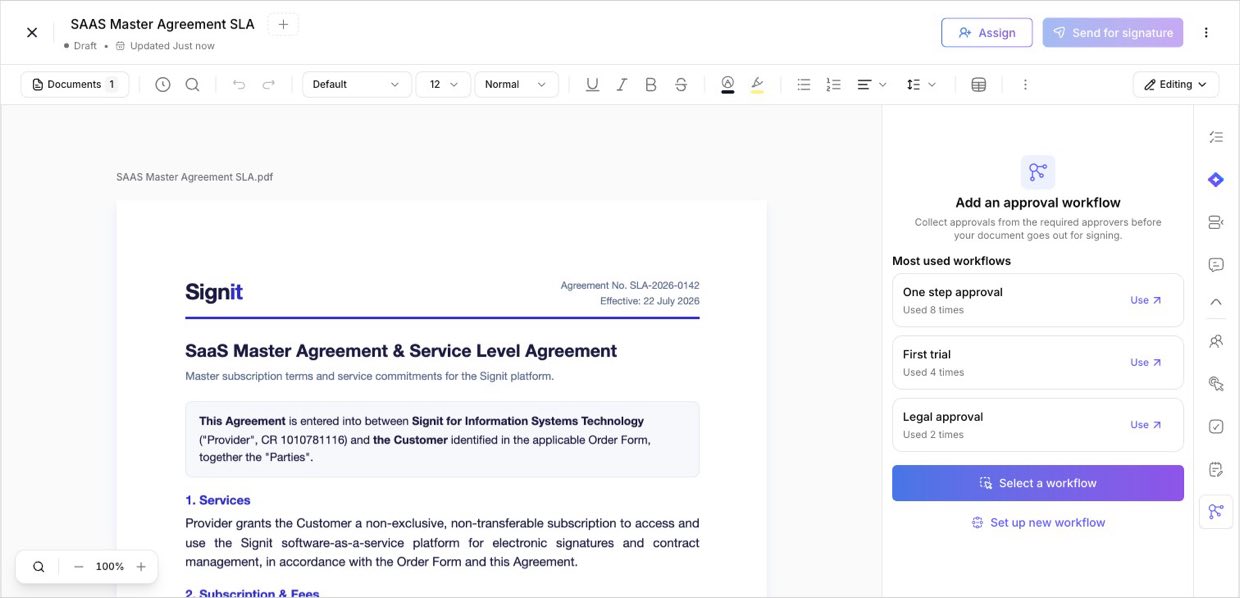Click Send for signature button
The image size is (1240, 598).
pyautogui.click(x=1113, y=33)
